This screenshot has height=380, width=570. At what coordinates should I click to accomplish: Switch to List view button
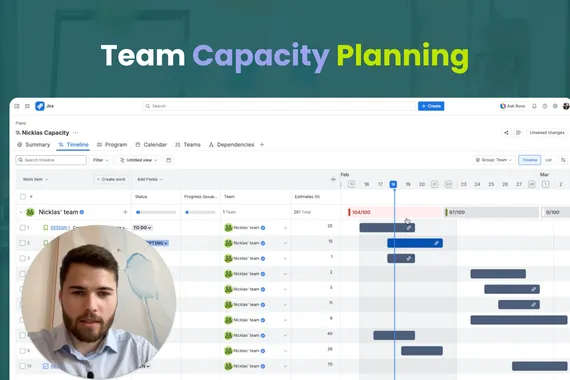pyautogui.click(x=549, y=160)
